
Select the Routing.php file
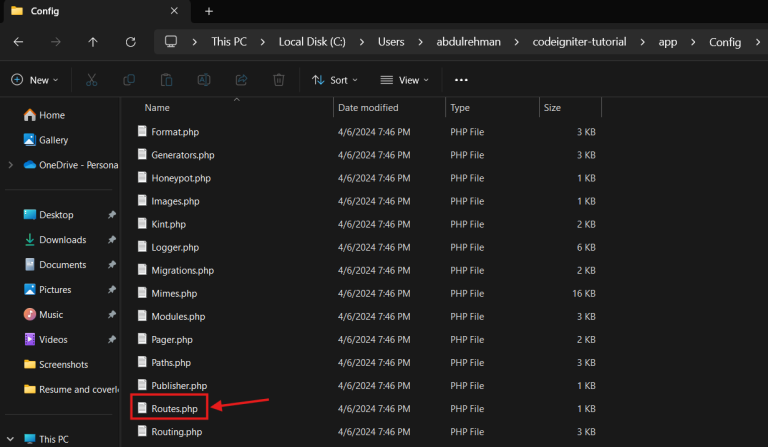(170, 431)
